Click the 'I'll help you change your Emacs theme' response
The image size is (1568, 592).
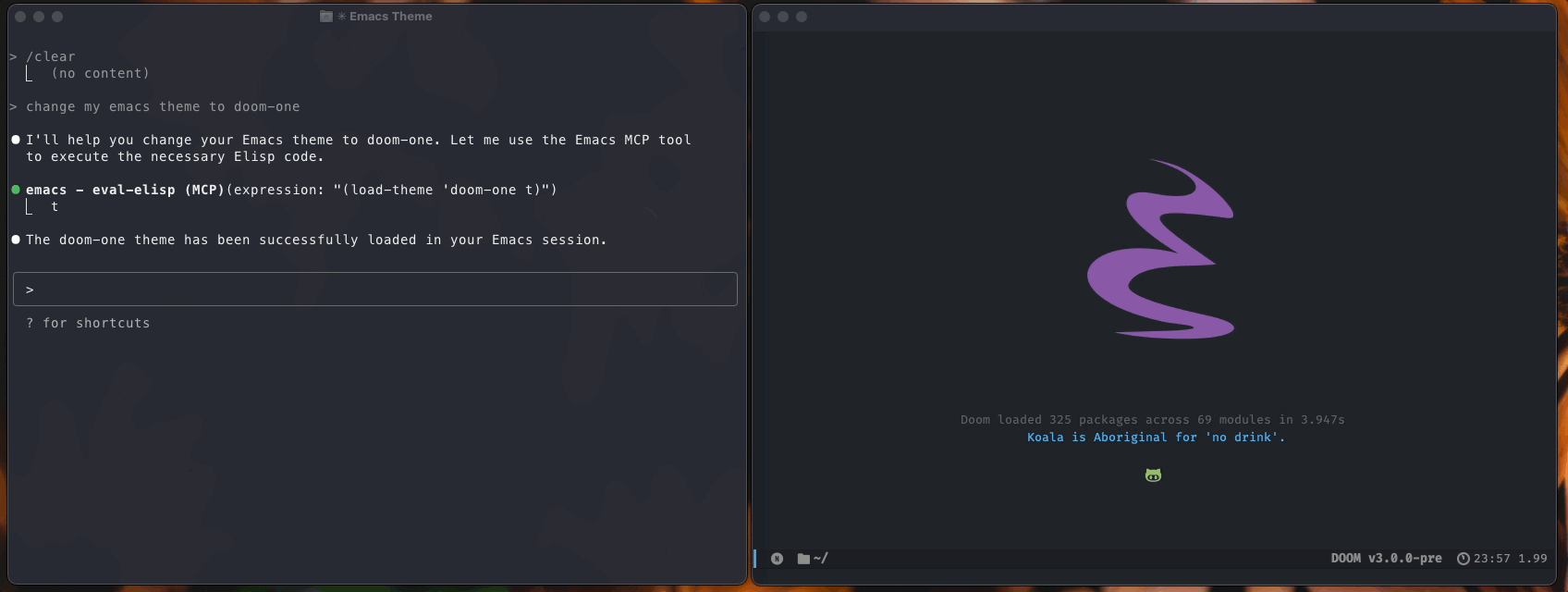(359, 148)
